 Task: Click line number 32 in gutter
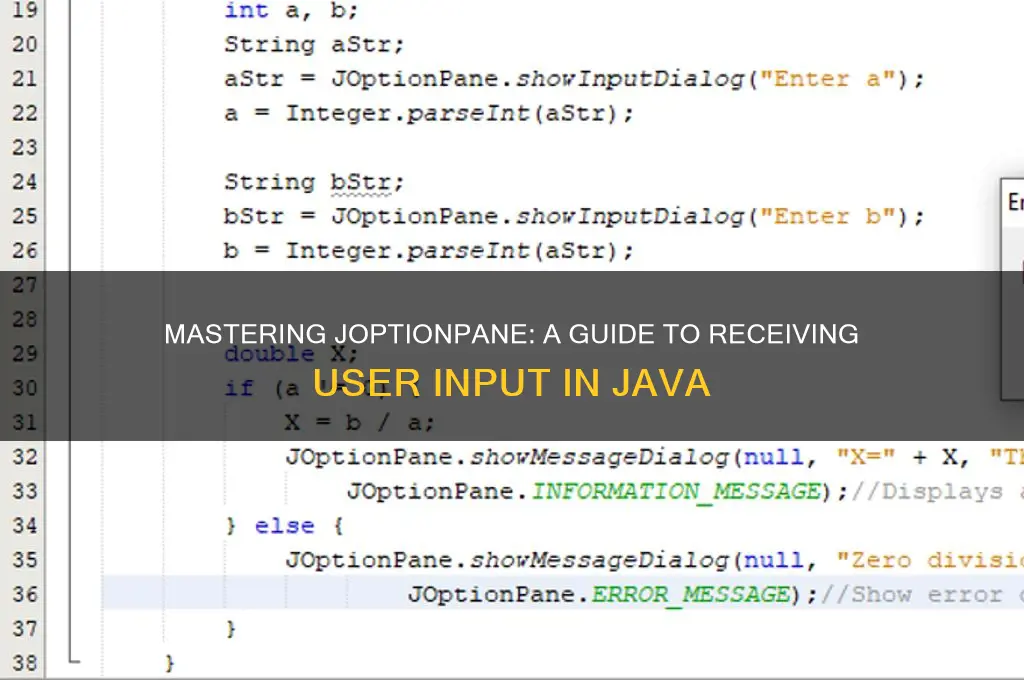pyautogui.click(x=25, y=456)
